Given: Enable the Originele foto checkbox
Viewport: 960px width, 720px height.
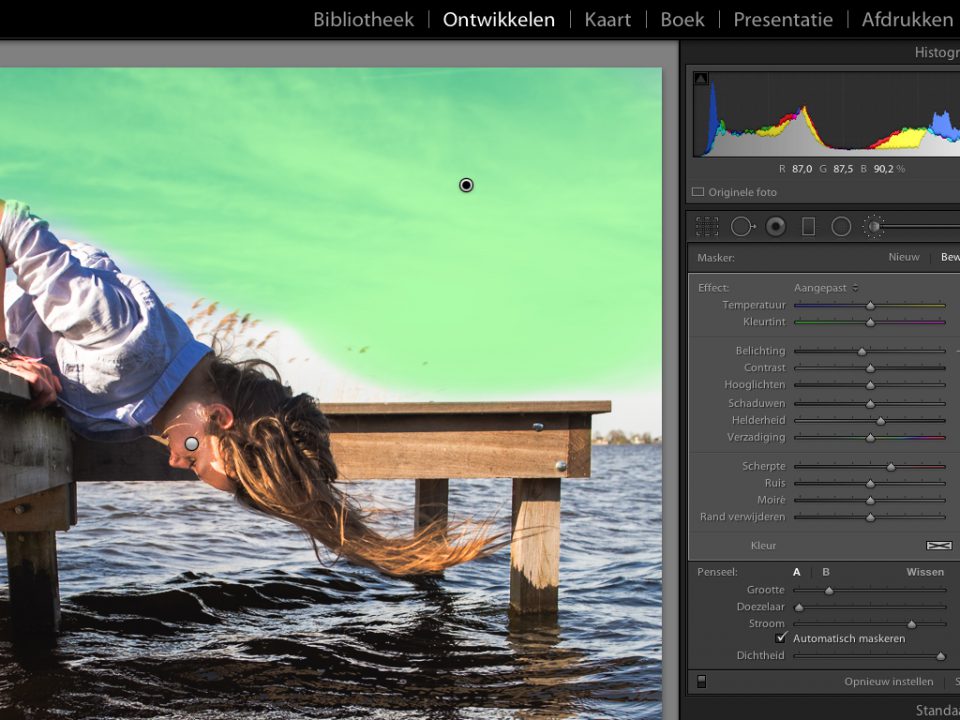Looking at the screenshot, I should [698, 192].
